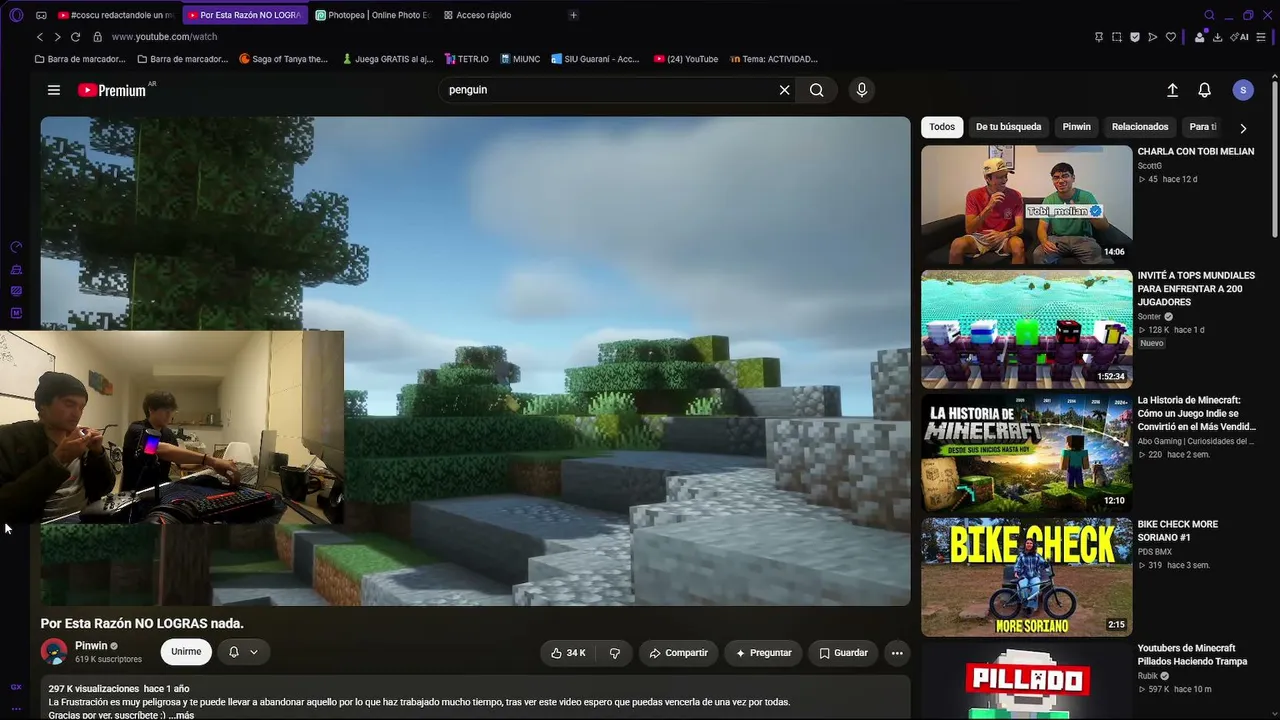1280x720 pixels.
Task: Expand notification options next to bell
Action: [254, 652]
